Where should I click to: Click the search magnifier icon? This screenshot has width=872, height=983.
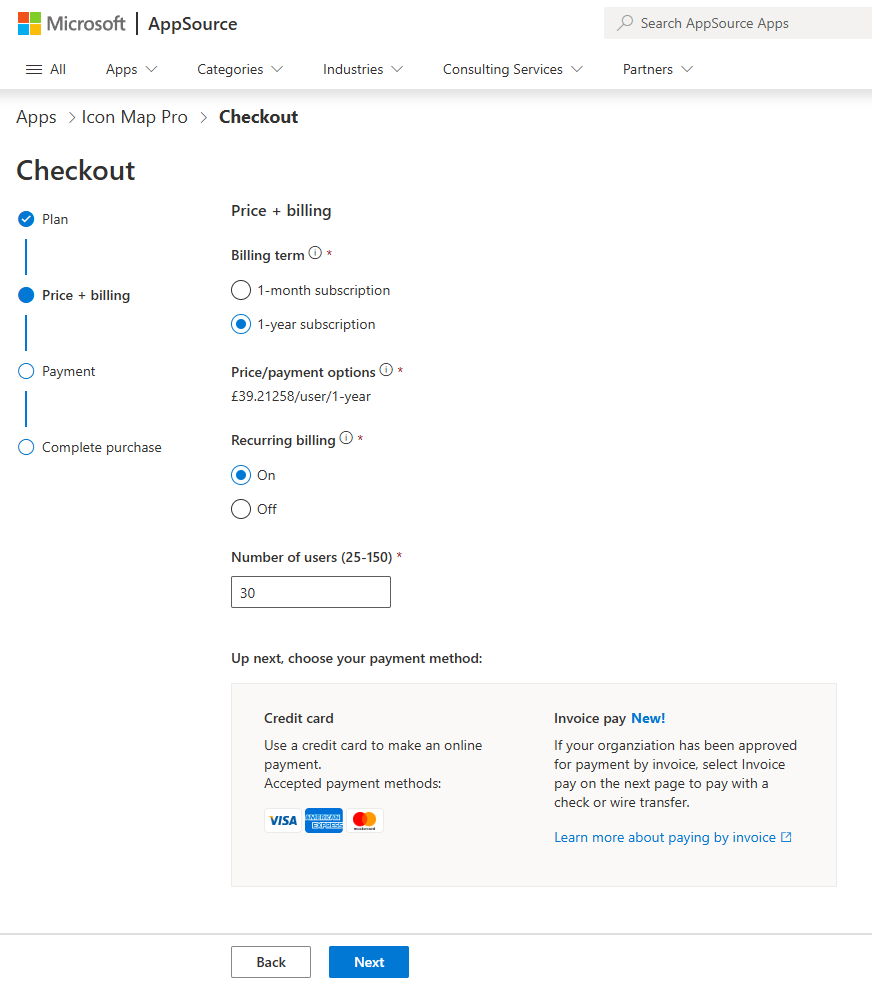click(625, 23)
